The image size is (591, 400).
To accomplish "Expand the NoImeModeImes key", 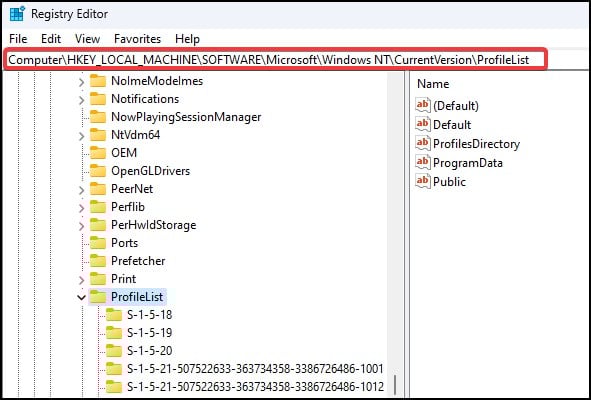I will click(81, 81).
